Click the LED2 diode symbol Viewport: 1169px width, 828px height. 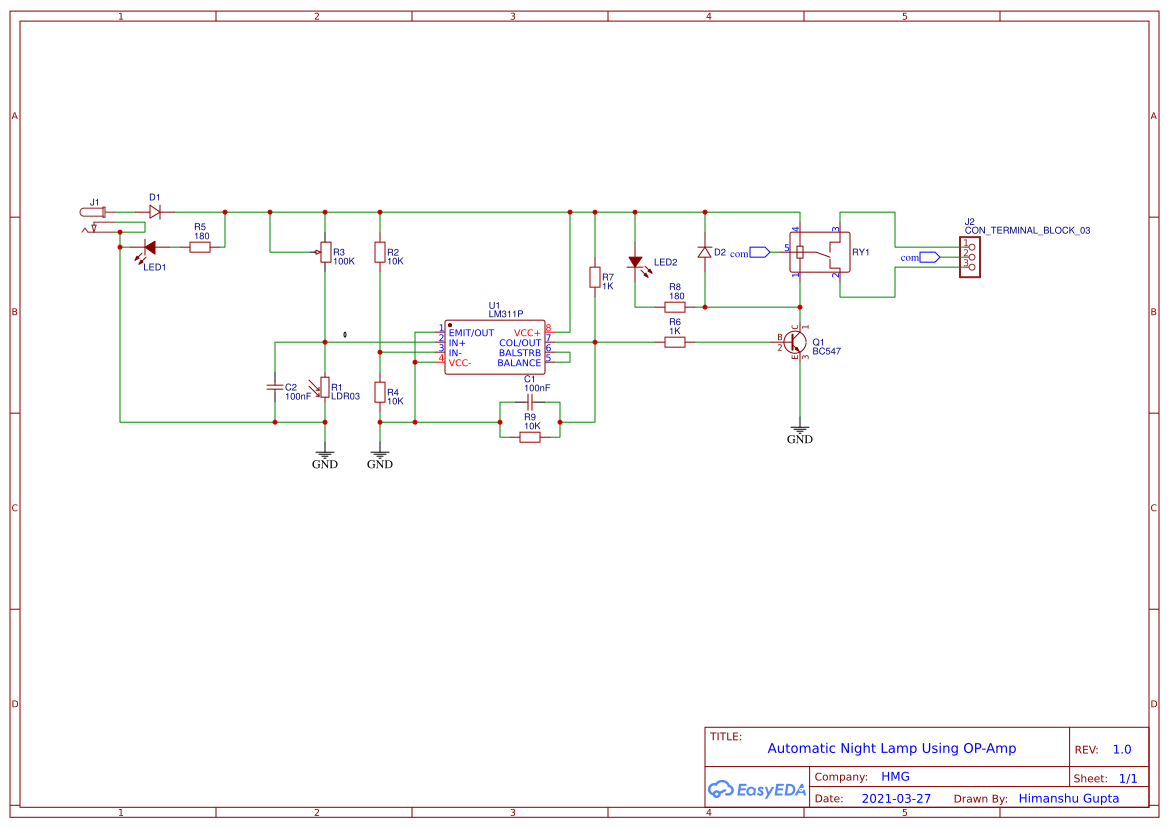636,263
